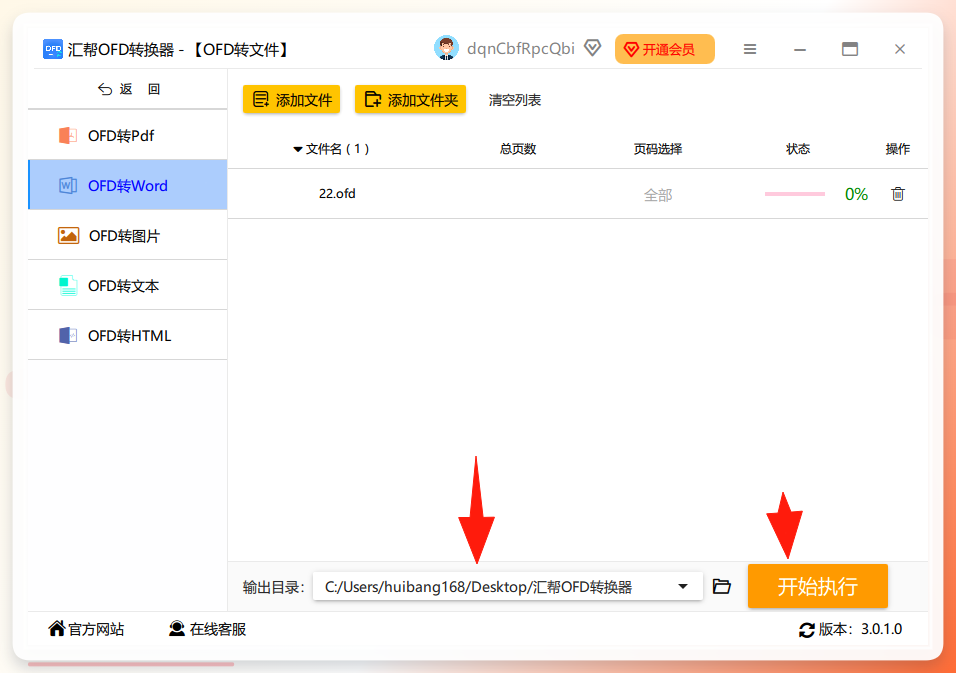The height and width of the screenshot is (673, 956).
Task: Click the OFD app logo icon
Action: pyautogui.click(x=52, y=49)
